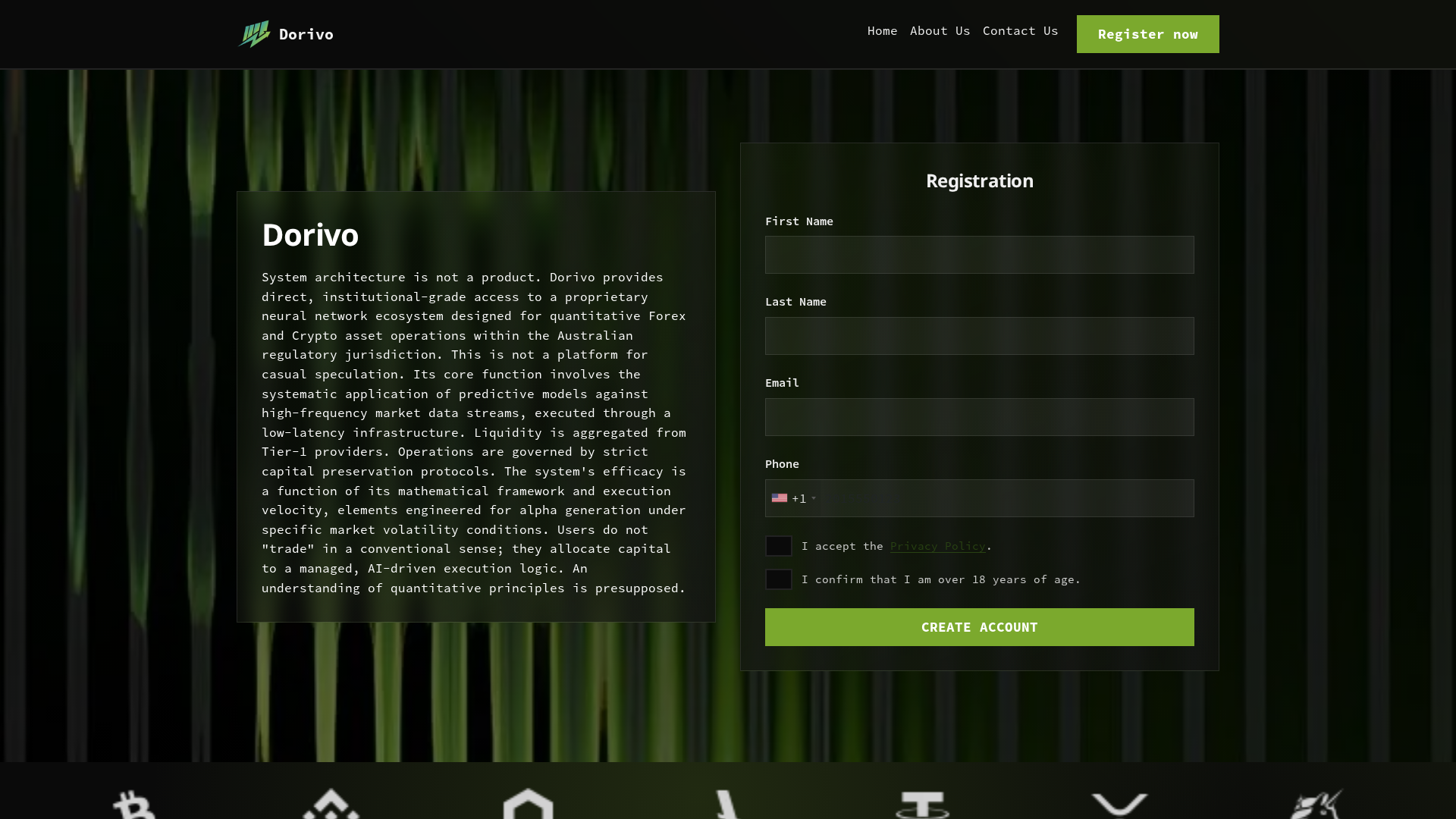The image size is (1456, 819).
Task: Click the US flag in the phone field
Action: tap(780, 498)
